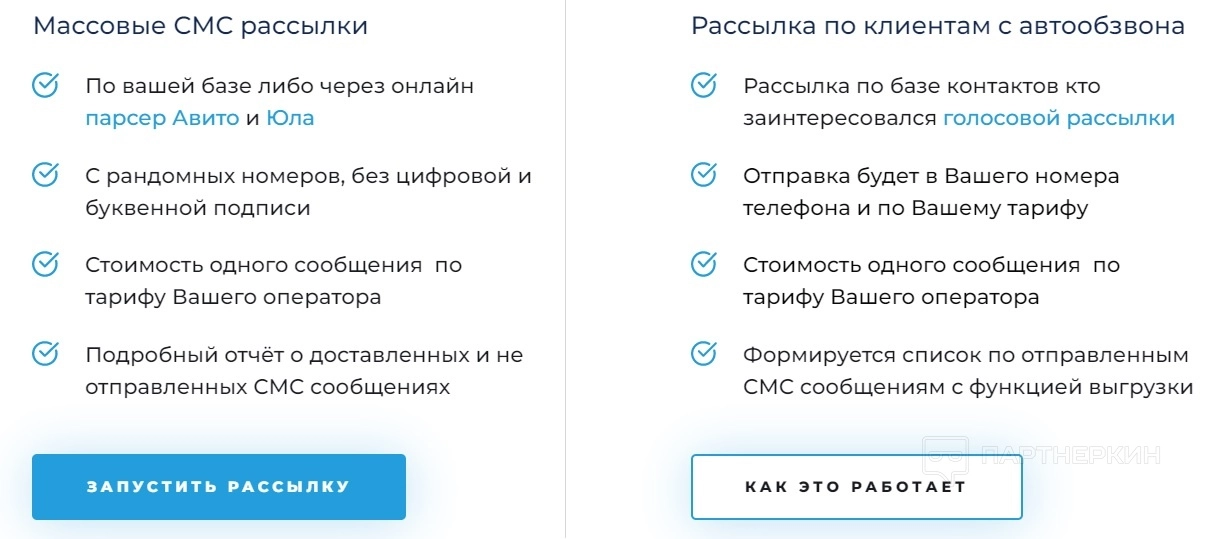This screenshot has height=539, width=1212.
Task: Click the 'Массовые СМС рассылки' heading
Action: click(x=200, y=26)
